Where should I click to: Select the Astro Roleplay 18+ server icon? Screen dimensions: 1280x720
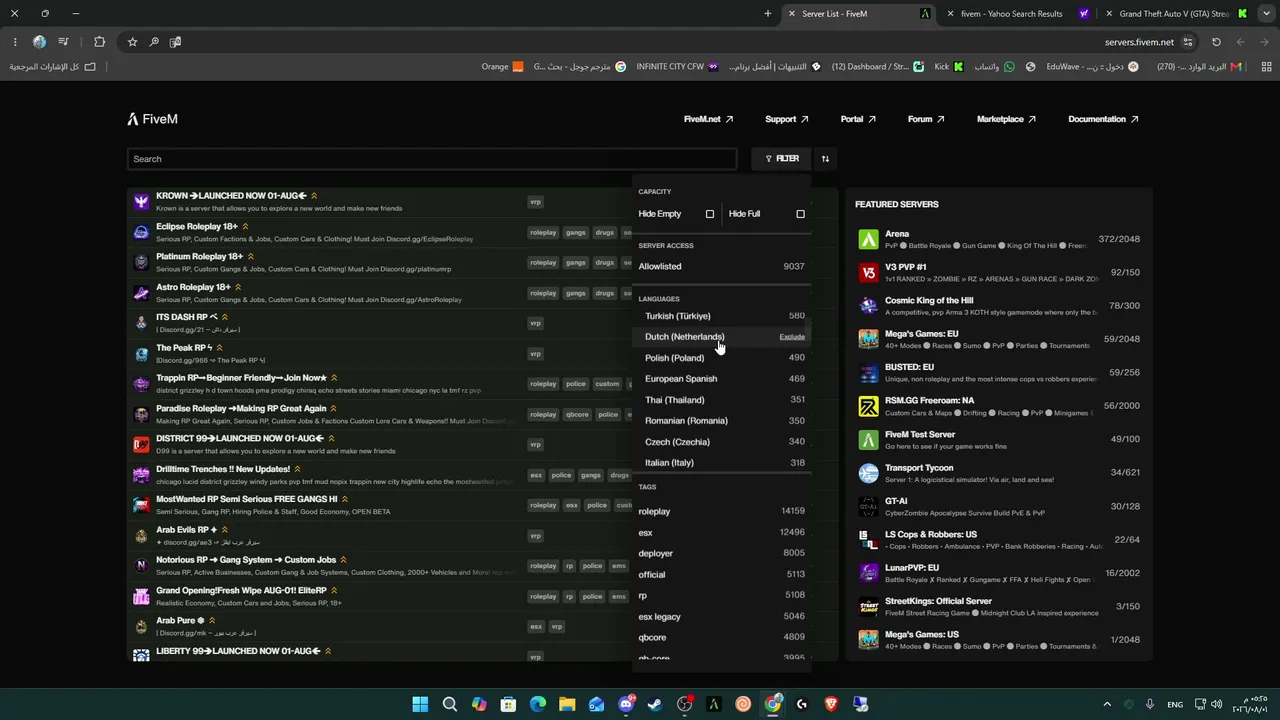click(141, 293)
